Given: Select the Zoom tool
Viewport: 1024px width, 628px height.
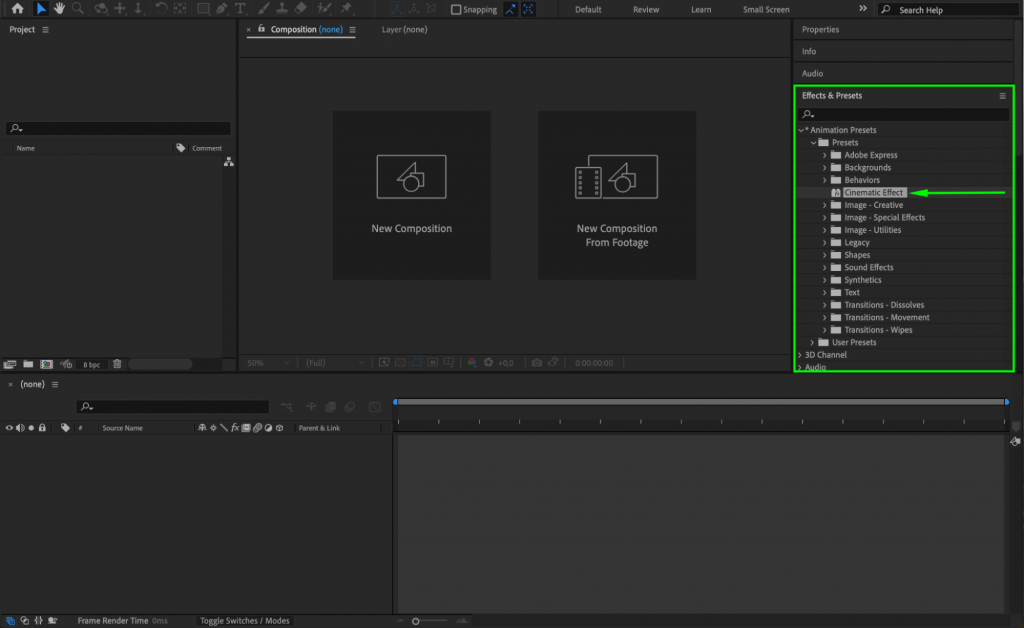Looking at the screenshot, I should point(78,9).
